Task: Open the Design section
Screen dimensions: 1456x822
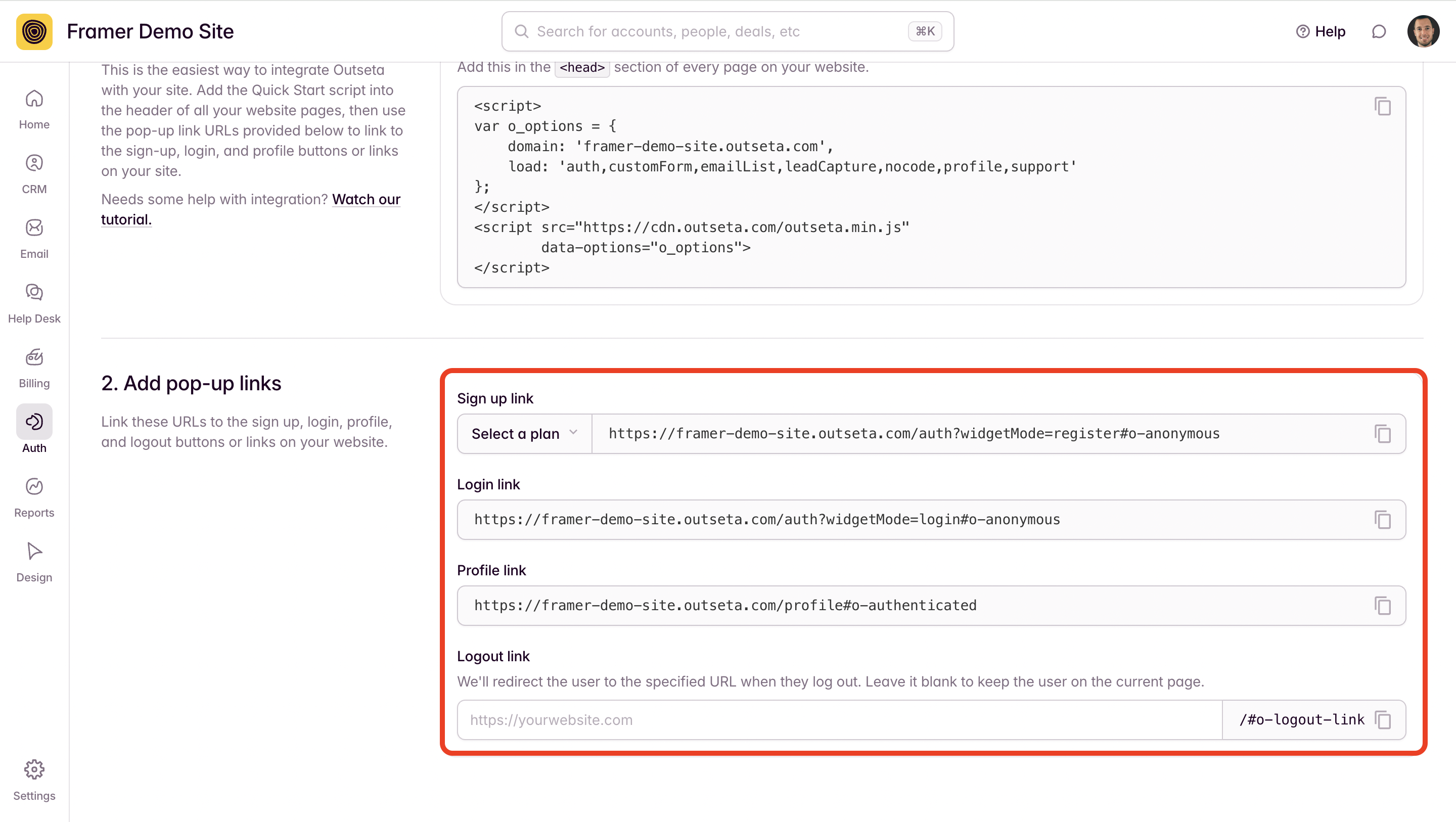Action: 34,562
